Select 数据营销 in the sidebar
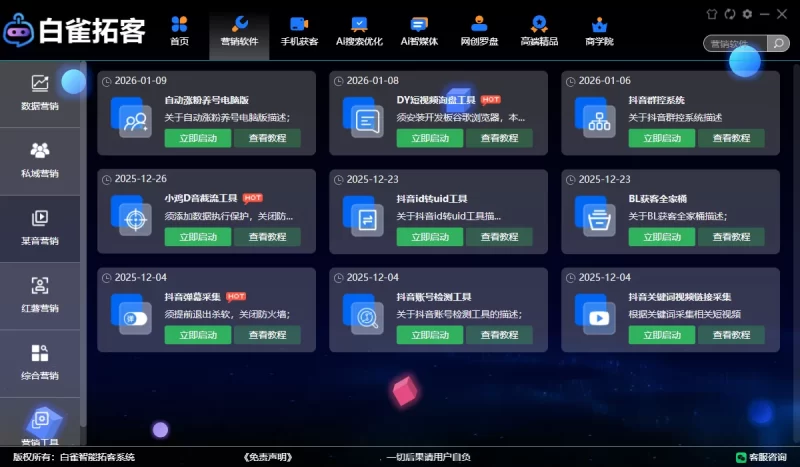Screen dimensions: 800x467 pos(40,93)
